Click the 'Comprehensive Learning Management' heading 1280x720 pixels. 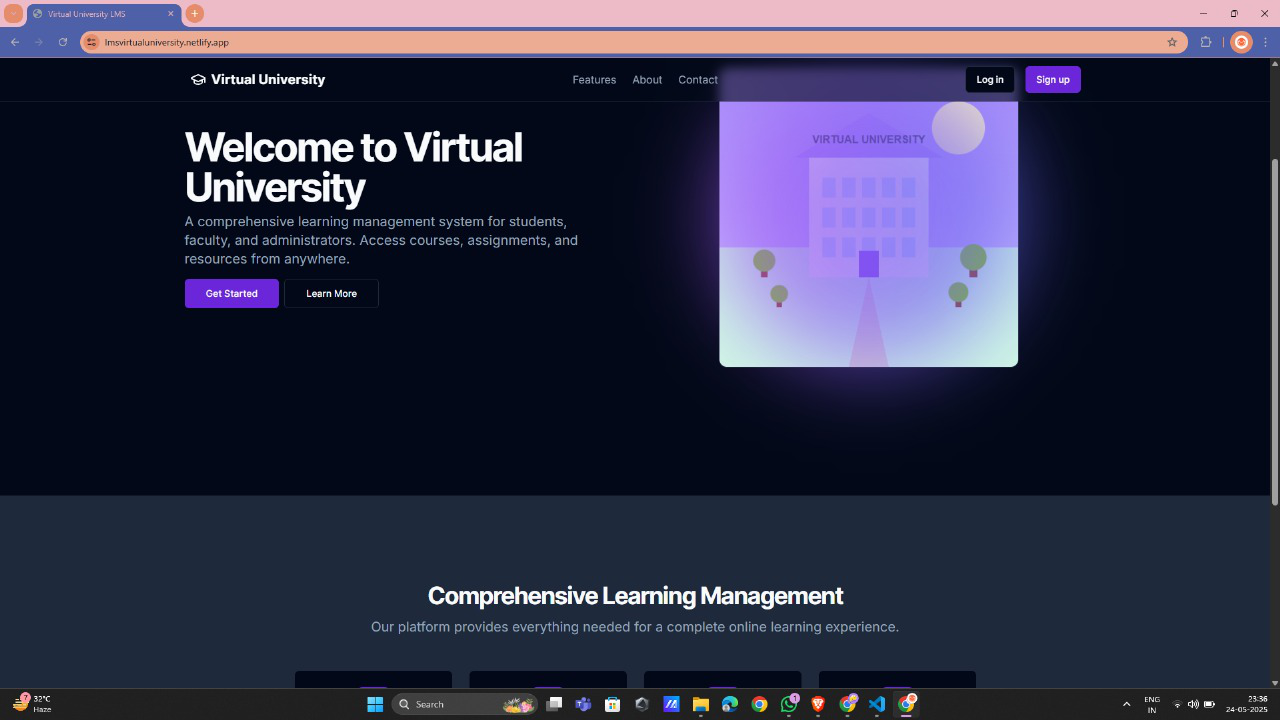click(635, 596)
